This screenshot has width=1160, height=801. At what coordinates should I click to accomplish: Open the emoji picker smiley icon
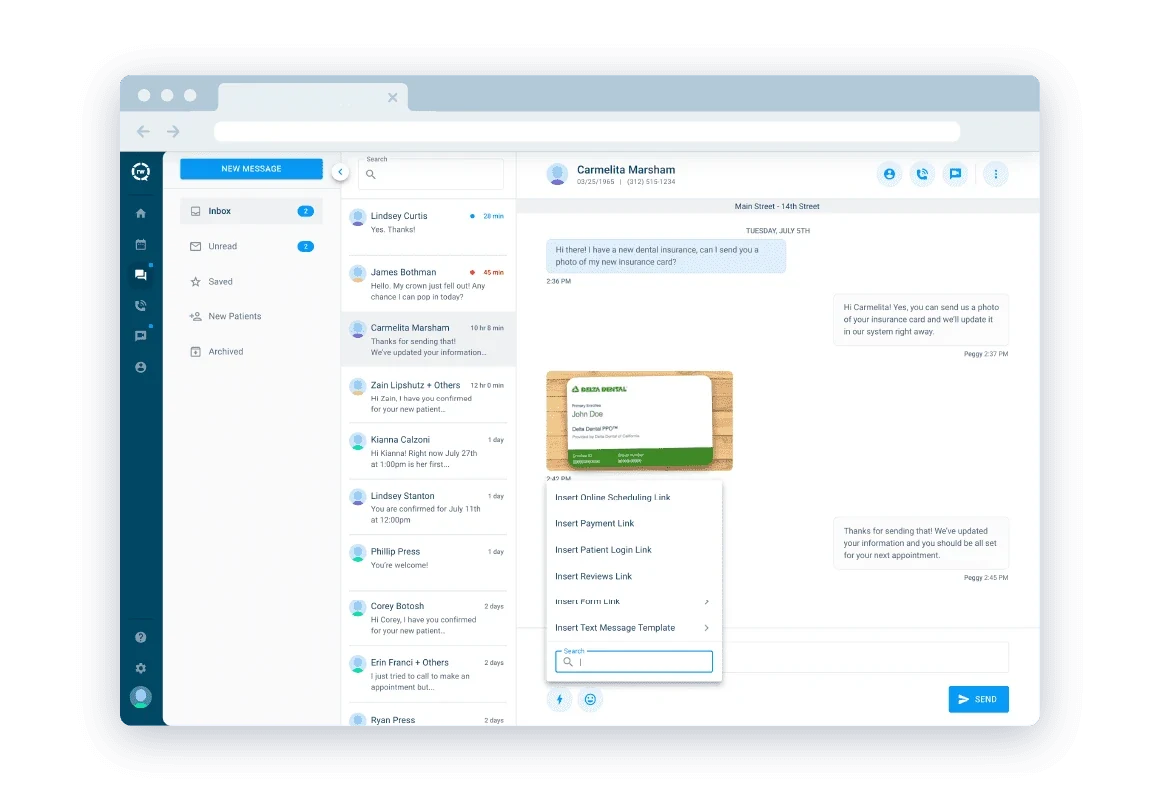[x=590, y=700]
